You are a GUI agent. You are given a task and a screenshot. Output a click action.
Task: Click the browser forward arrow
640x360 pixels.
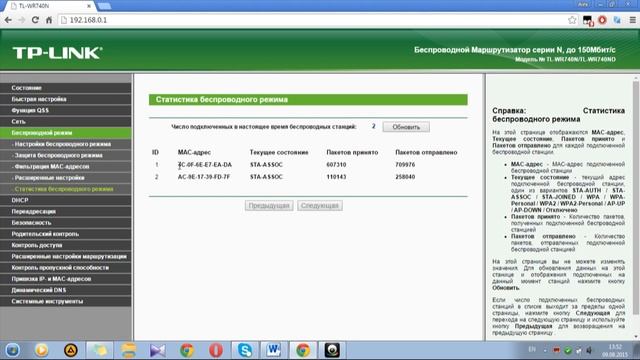click(x=22, y=20)
